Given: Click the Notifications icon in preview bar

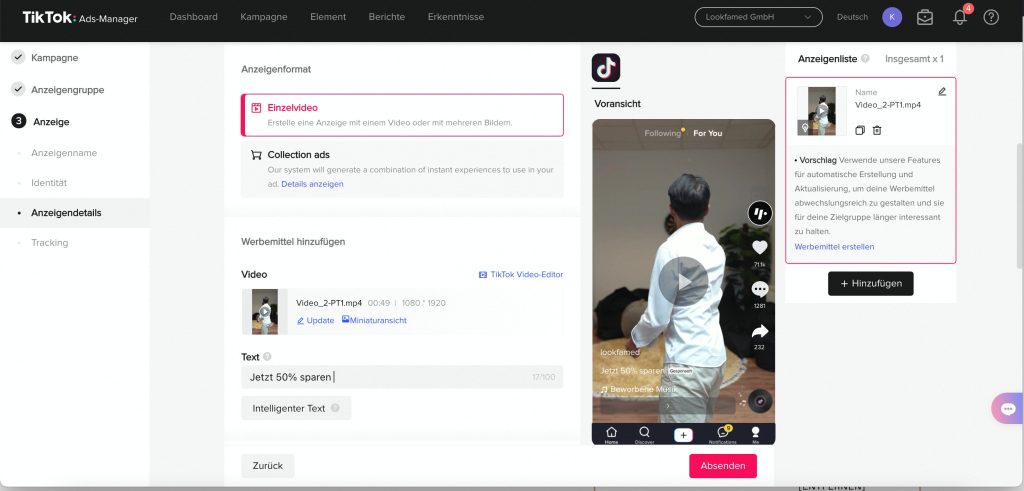Looking at the screenshot, I should 722,434.
